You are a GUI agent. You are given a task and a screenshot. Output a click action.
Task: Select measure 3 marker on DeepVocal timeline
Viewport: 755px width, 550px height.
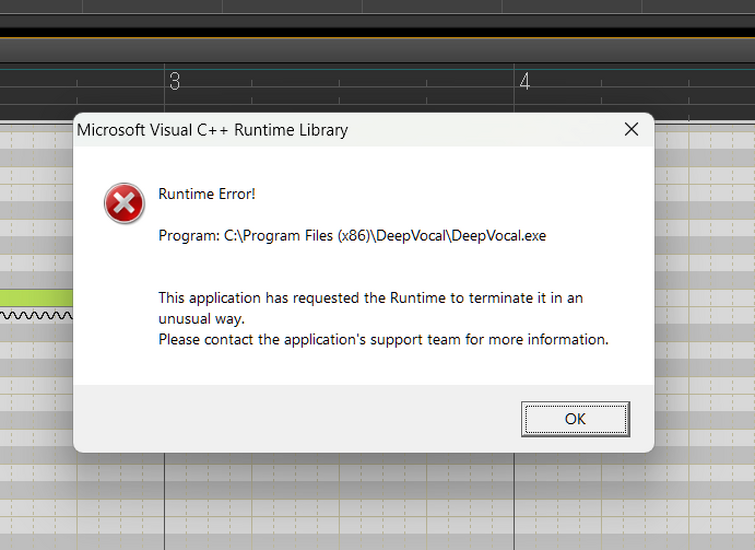coord(174,81)
